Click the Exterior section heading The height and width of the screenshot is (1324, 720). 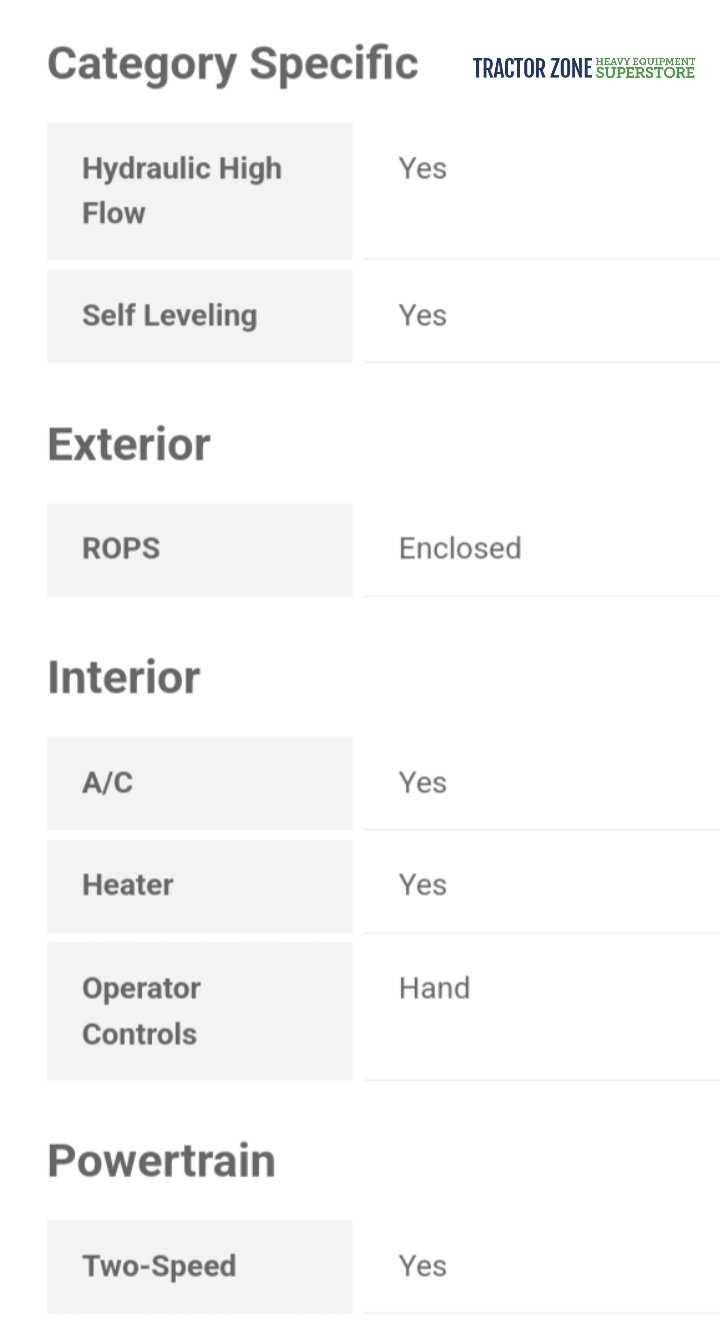click(129, 444)
